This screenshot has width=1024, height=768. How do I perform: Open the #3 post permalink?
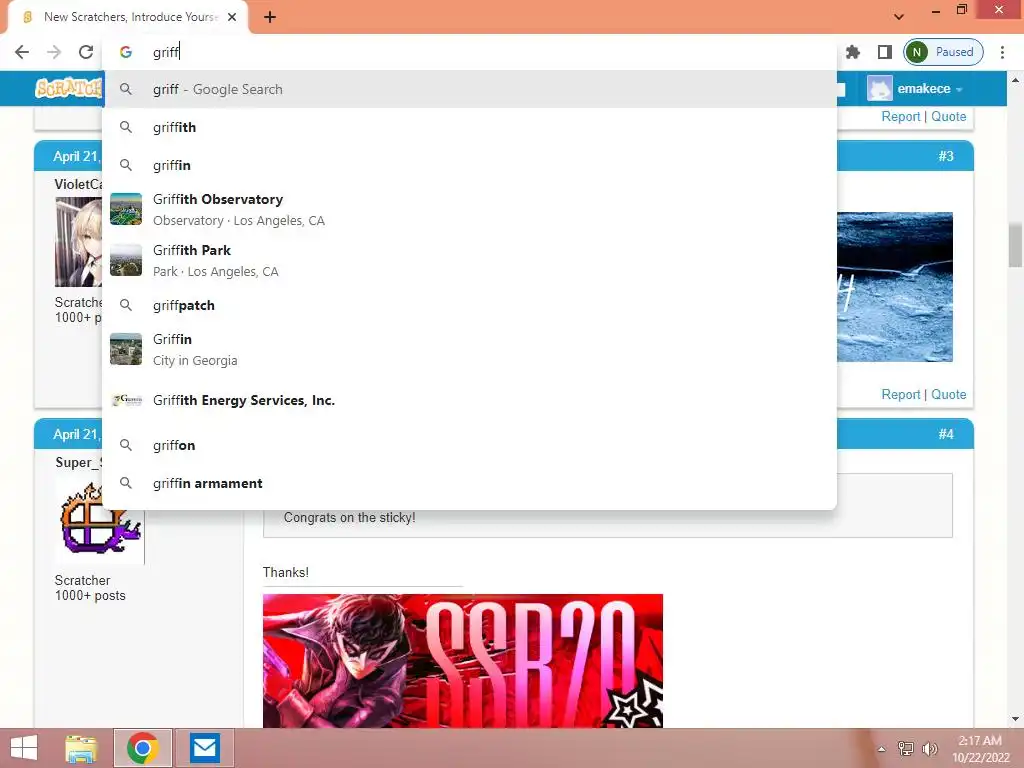point(946,156)
